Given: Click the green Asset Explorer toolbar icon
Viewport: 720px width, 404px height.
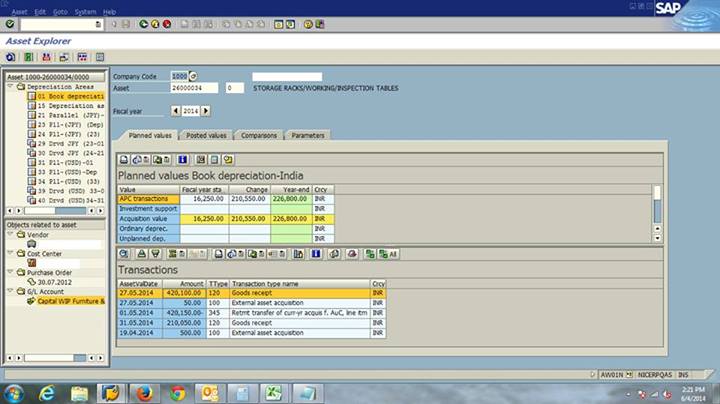Looking at the screenshot, I should 28,57.
